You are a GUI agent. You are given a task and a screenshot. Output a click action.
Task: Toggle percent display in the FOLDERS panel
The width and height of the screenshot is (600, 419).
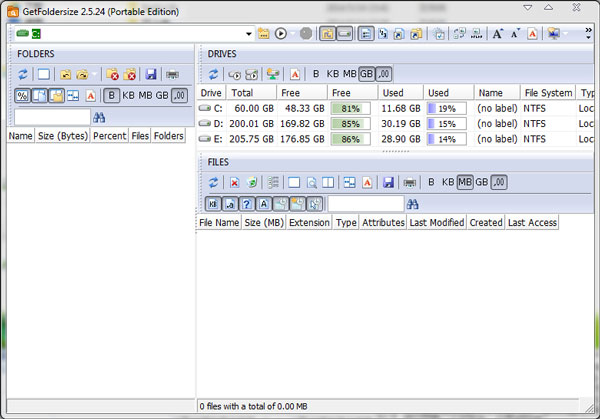point(22,95)
